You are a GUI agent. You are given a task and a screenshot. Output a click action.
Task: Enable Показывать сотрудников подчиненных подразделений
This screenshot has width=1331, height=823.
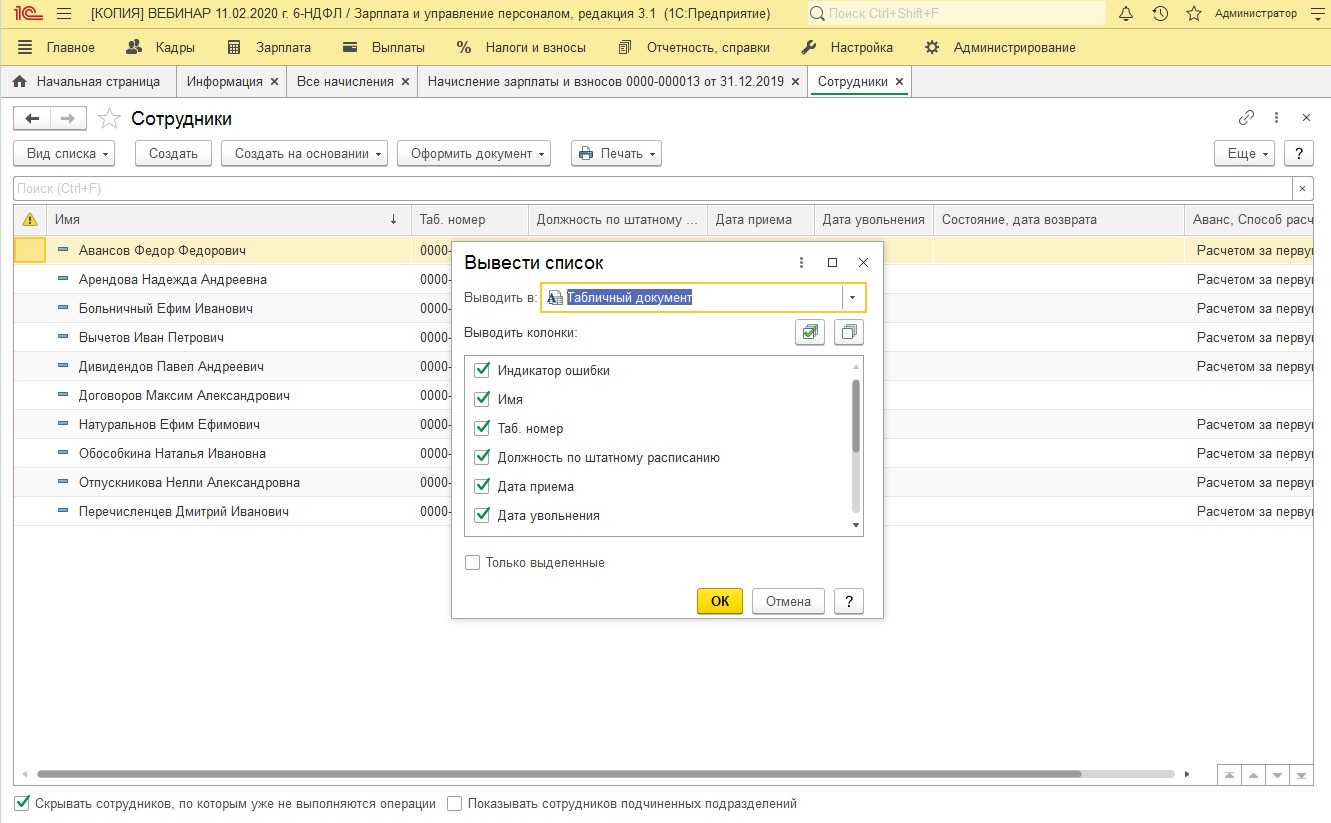click(455, 803)
